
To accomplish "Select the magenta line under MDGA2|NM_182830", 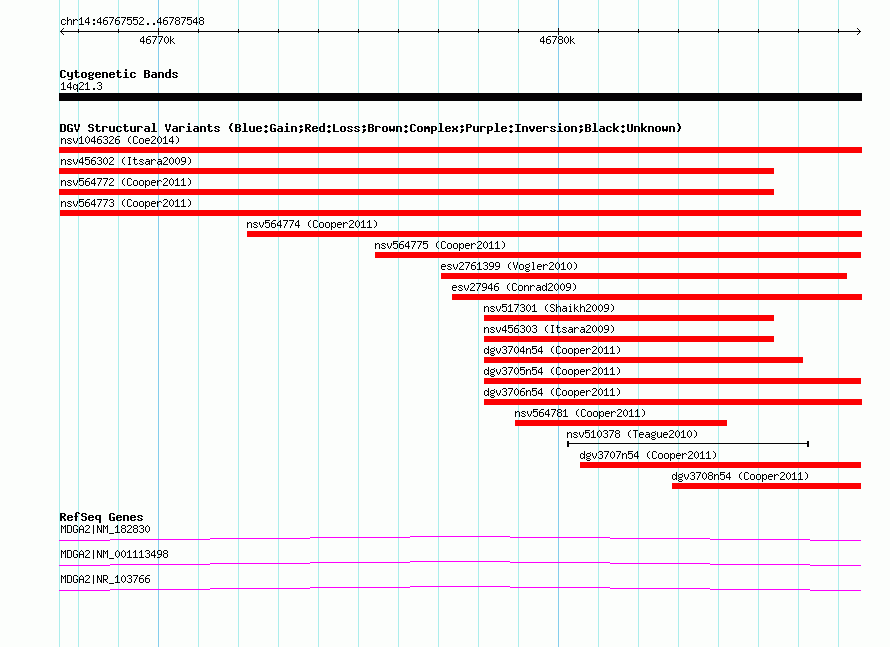I will pos(460,538).
